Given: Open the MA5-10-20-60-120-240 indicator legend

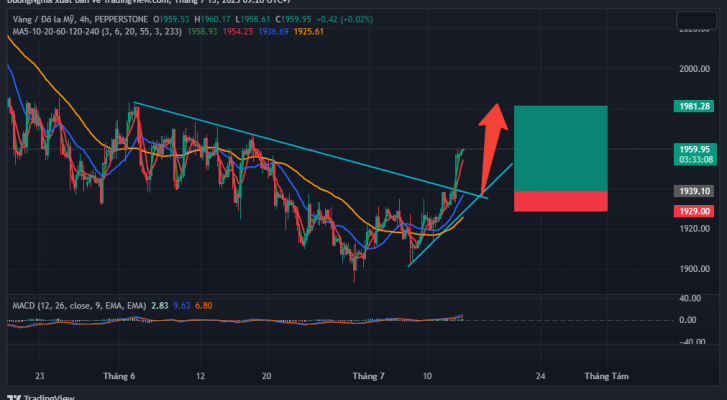Looking at the screenshot, I should 97,32.
